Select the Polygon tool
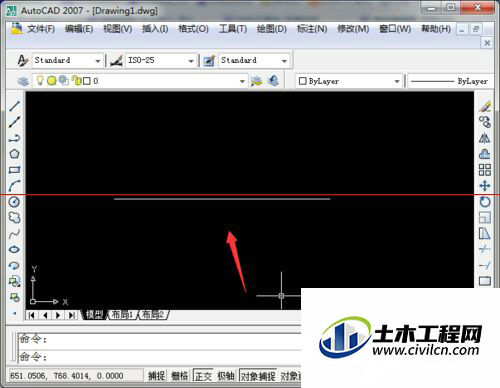Viewport: 500px width, 388px height. coord(14,154)
